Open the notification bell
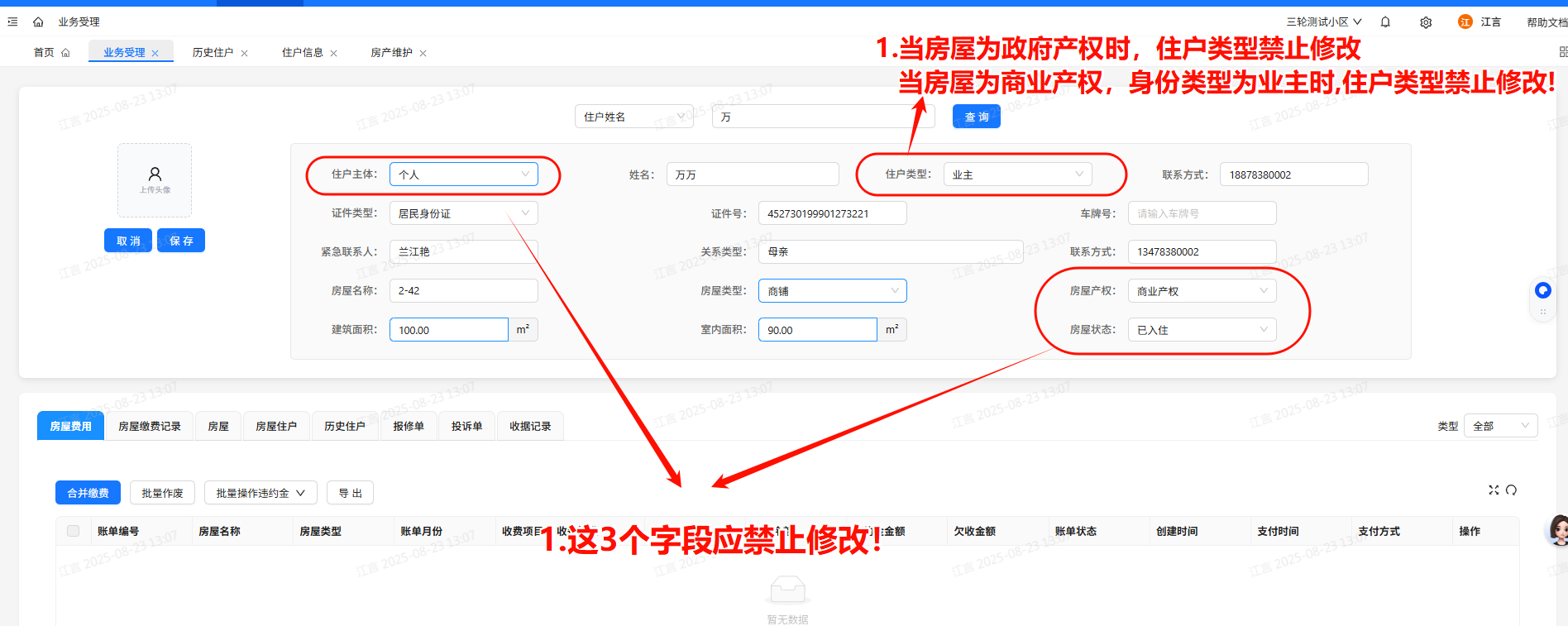 click(x=1385, y=22)
